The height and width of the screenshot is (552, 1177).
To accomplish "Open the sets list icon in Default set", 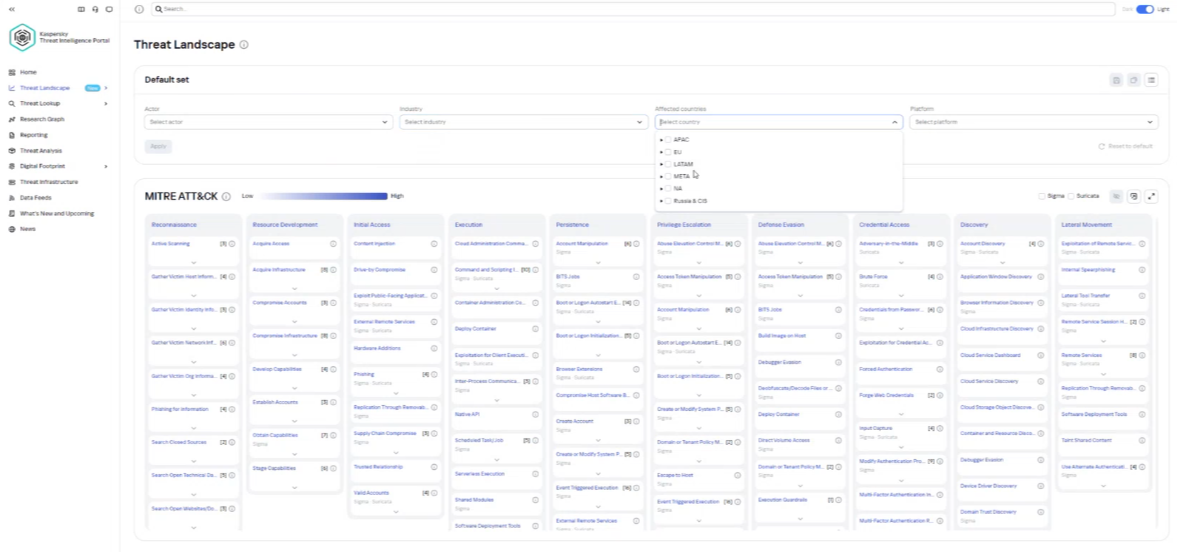I will (1151, 80).
